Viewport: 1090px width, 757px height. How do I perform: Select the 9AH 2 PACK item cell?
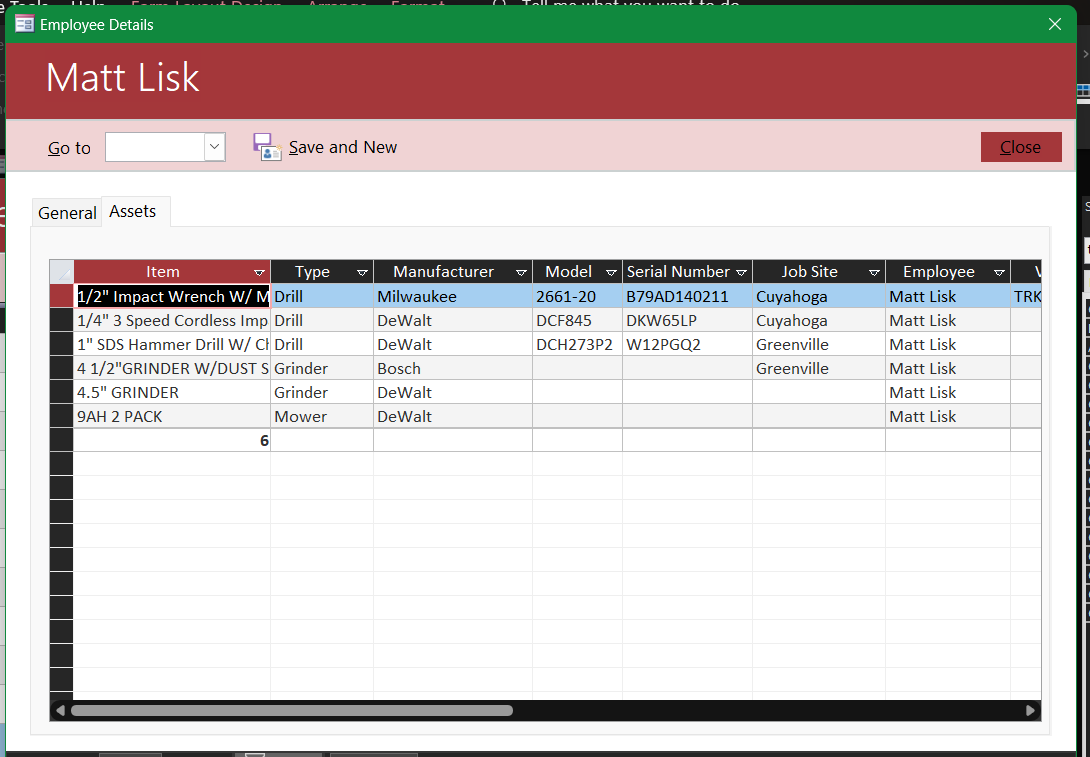coord(172,416)
